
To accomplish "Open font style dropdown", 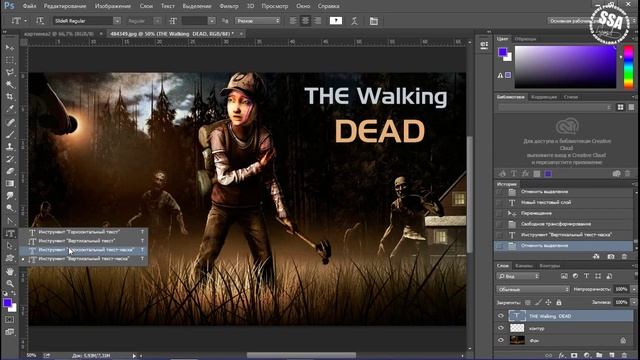I will 158,21.
